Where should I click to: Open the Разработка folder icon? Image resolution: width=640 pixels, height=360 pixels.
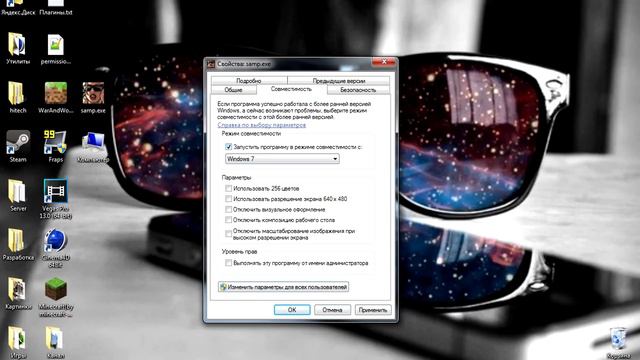coord(17,240)
